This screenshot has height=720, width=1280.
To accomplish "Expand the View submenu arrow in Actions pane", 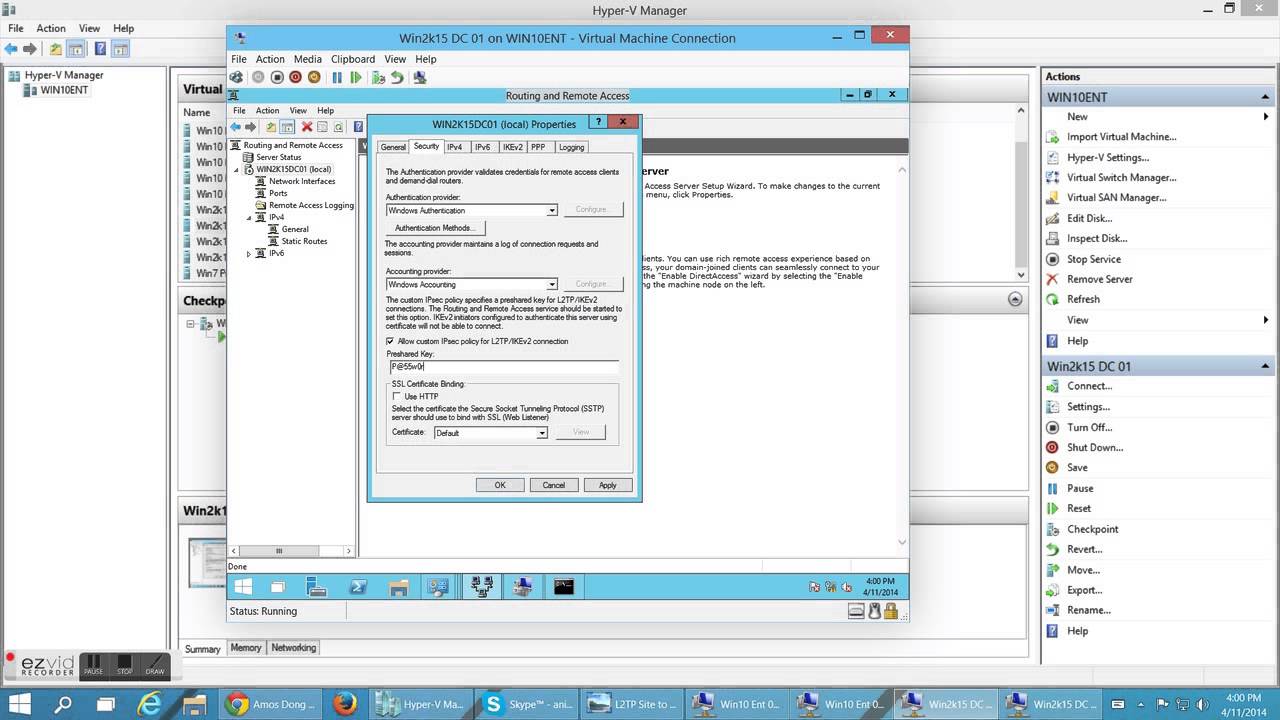I will pos(1265,320).
